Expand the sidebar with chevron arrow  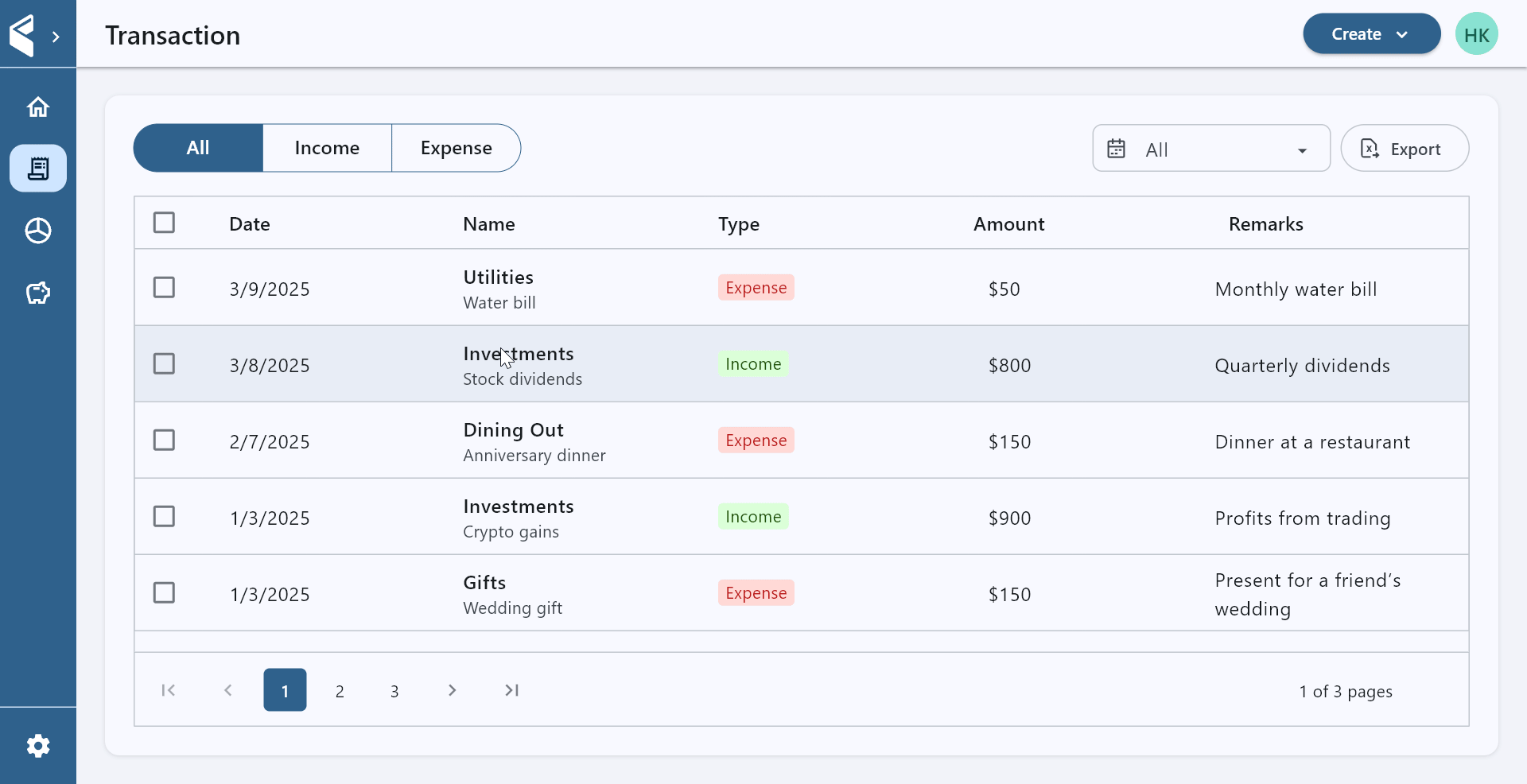click(56, 37)
